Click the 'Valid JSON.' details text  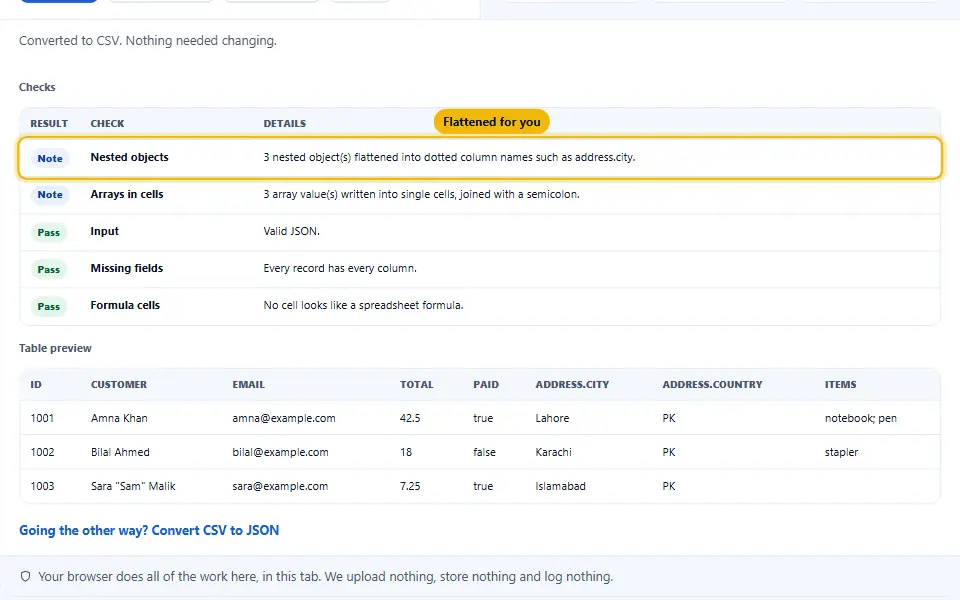click(x=291, y=231)
